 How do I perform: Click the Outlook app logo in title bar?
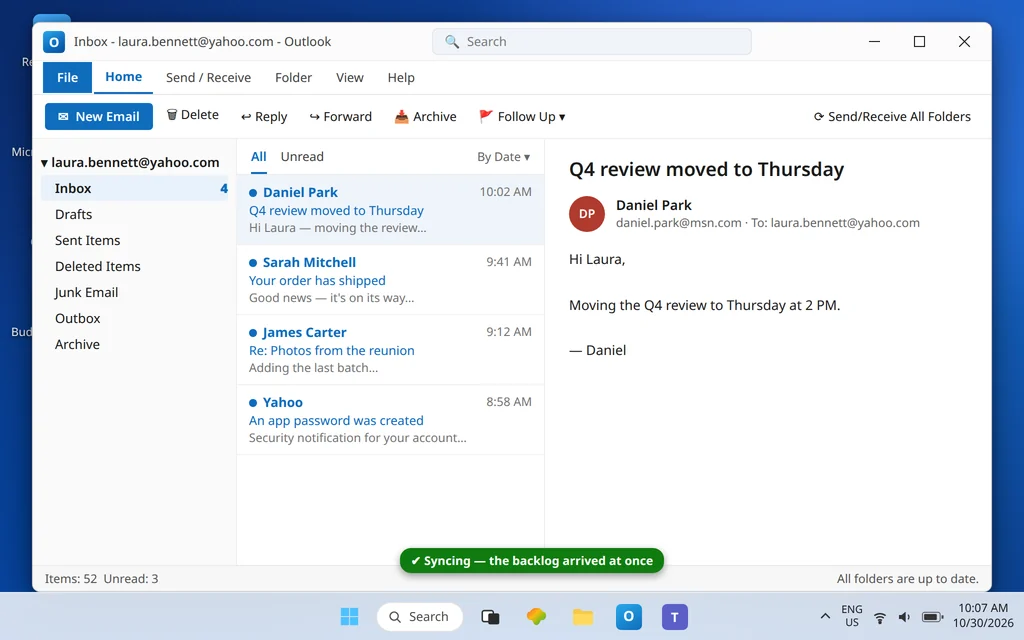[54, 42]
